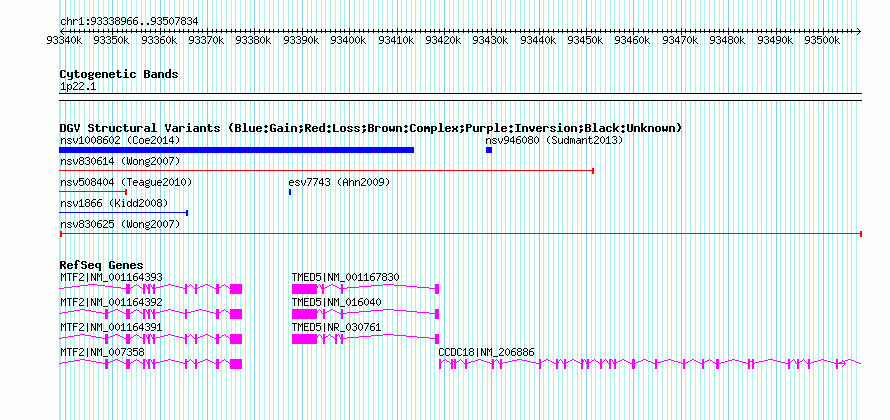Open the esv7743 (Ahn2009) label

[x=339, y=183]
